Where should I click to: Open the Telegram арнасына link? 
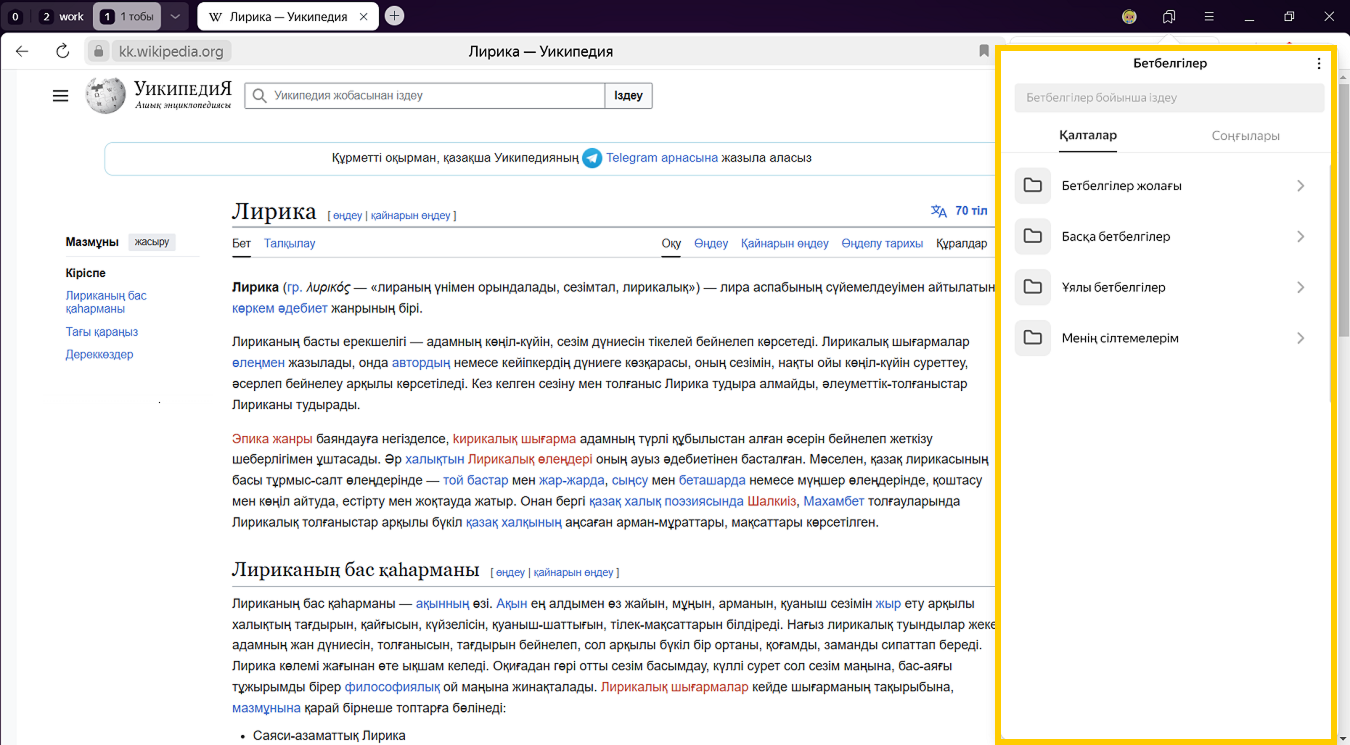click(x=661, y=158)
